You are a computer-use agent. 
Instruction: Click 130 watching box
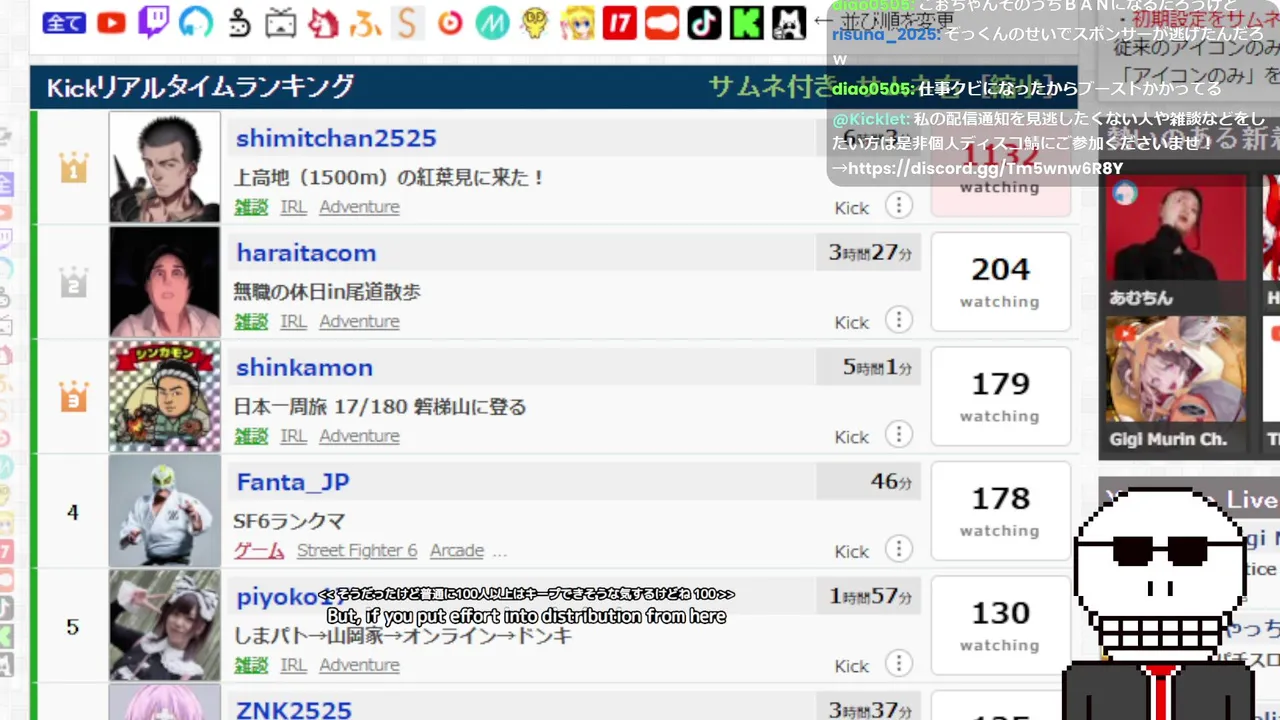[1000, 625]
